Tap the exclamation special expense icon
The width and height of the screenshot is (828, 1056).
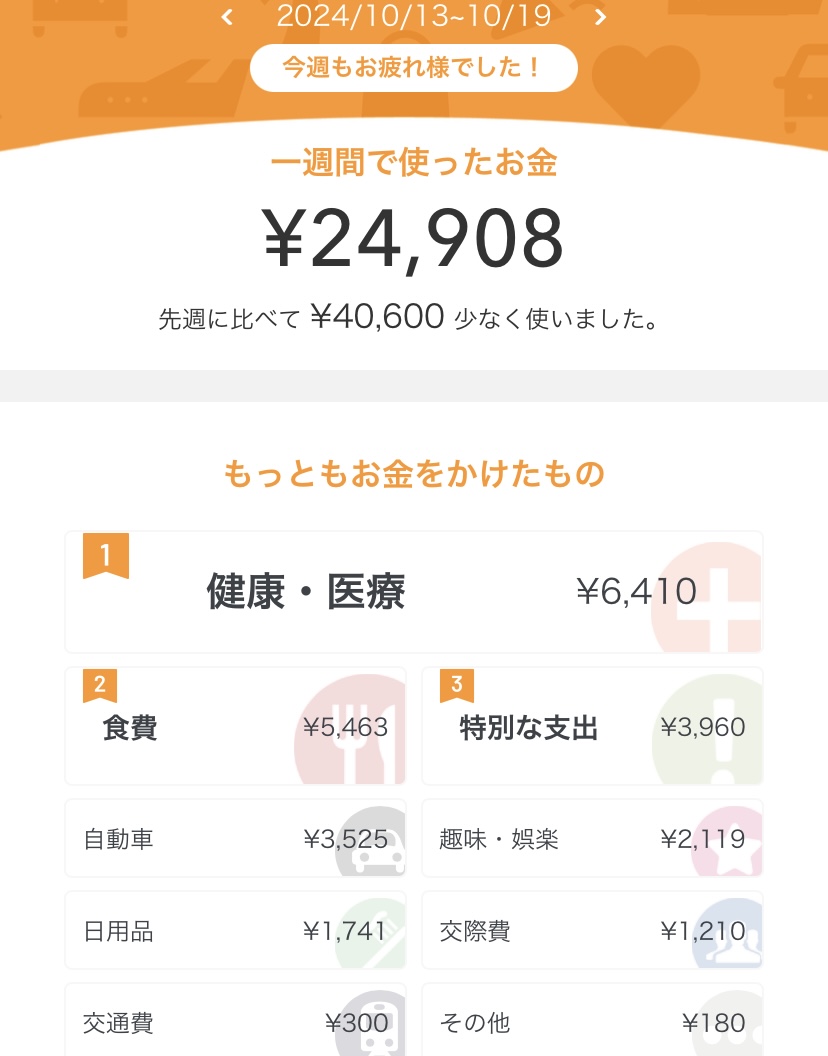715,737
